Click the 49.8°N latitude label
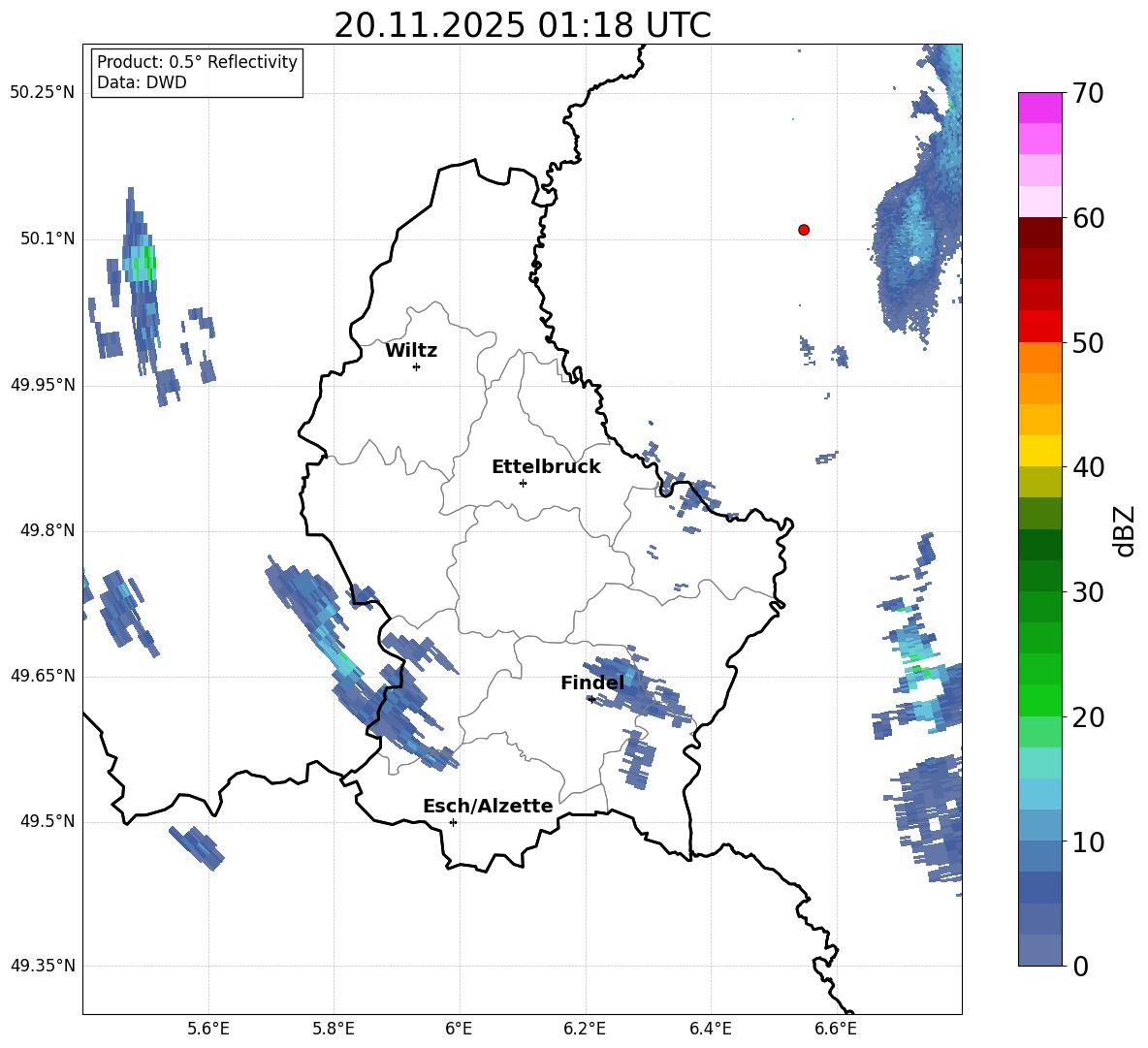Image resolution: width=1148 pixels, height=1048 pixels. [48, 530]
